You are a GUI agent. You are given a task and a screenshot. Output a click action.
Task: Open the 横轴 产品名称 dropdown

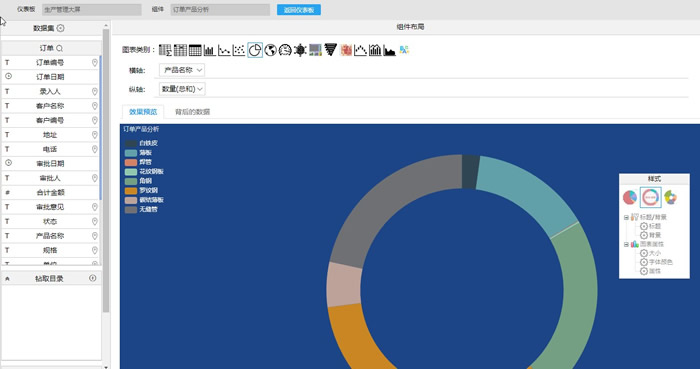click(182, 70)
